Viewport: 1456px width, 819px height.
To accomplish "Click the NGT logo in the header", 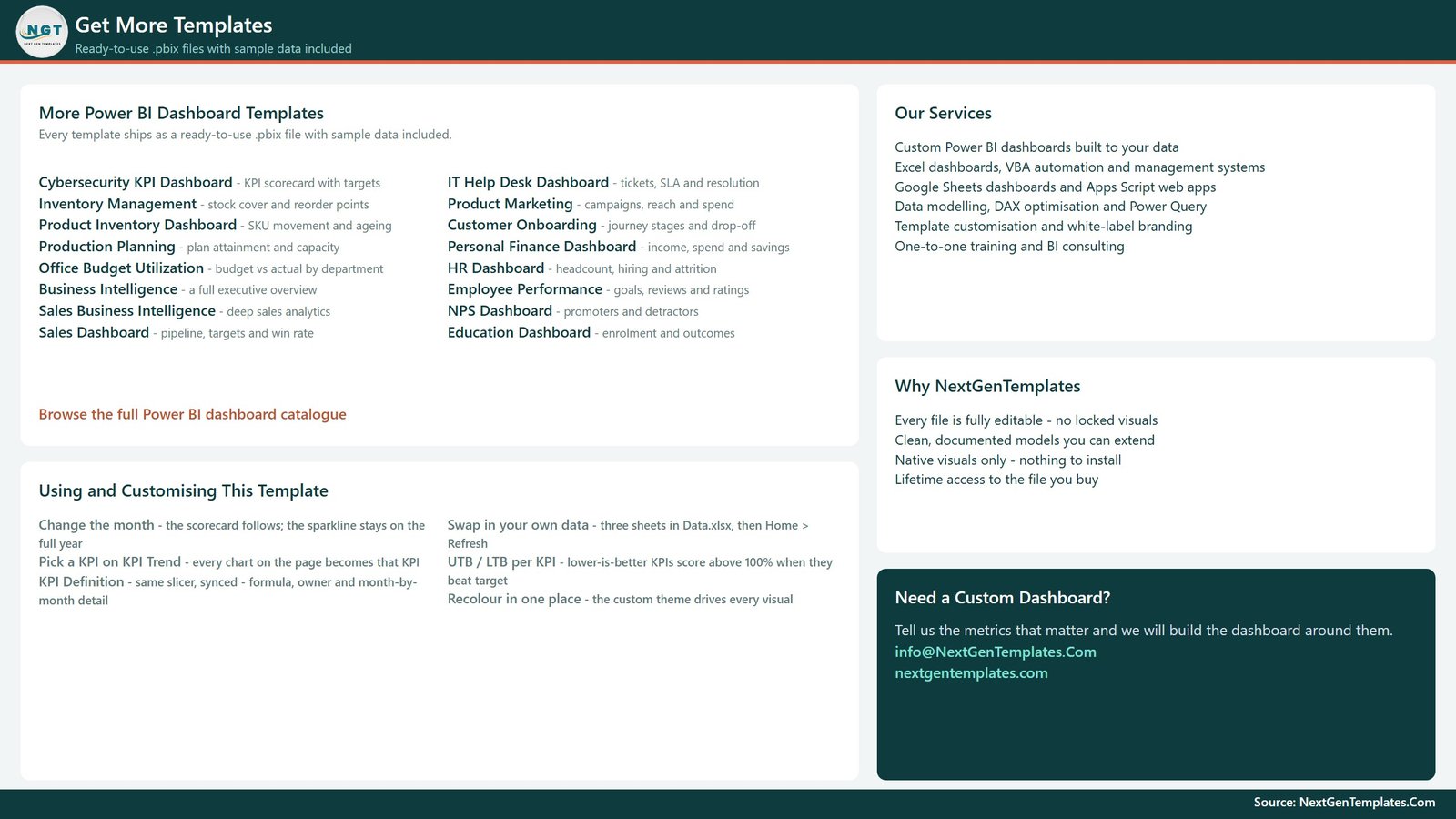I will point(42,32).
